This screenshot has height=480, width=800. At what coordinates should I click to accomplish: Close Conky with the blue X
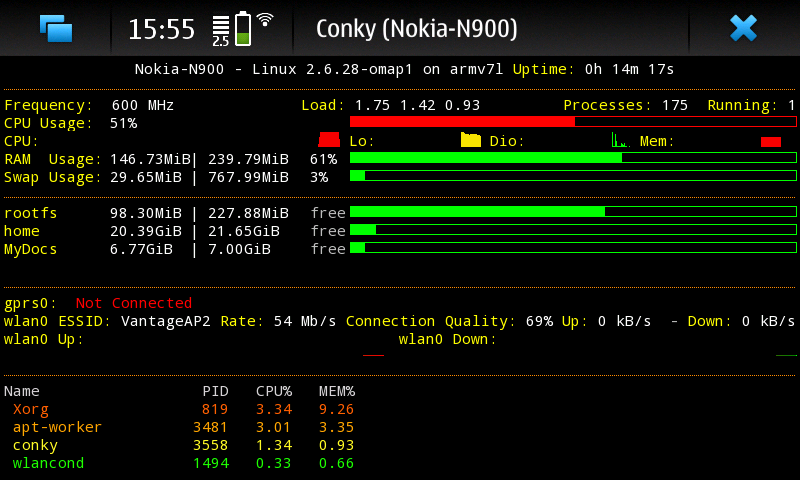743,28
